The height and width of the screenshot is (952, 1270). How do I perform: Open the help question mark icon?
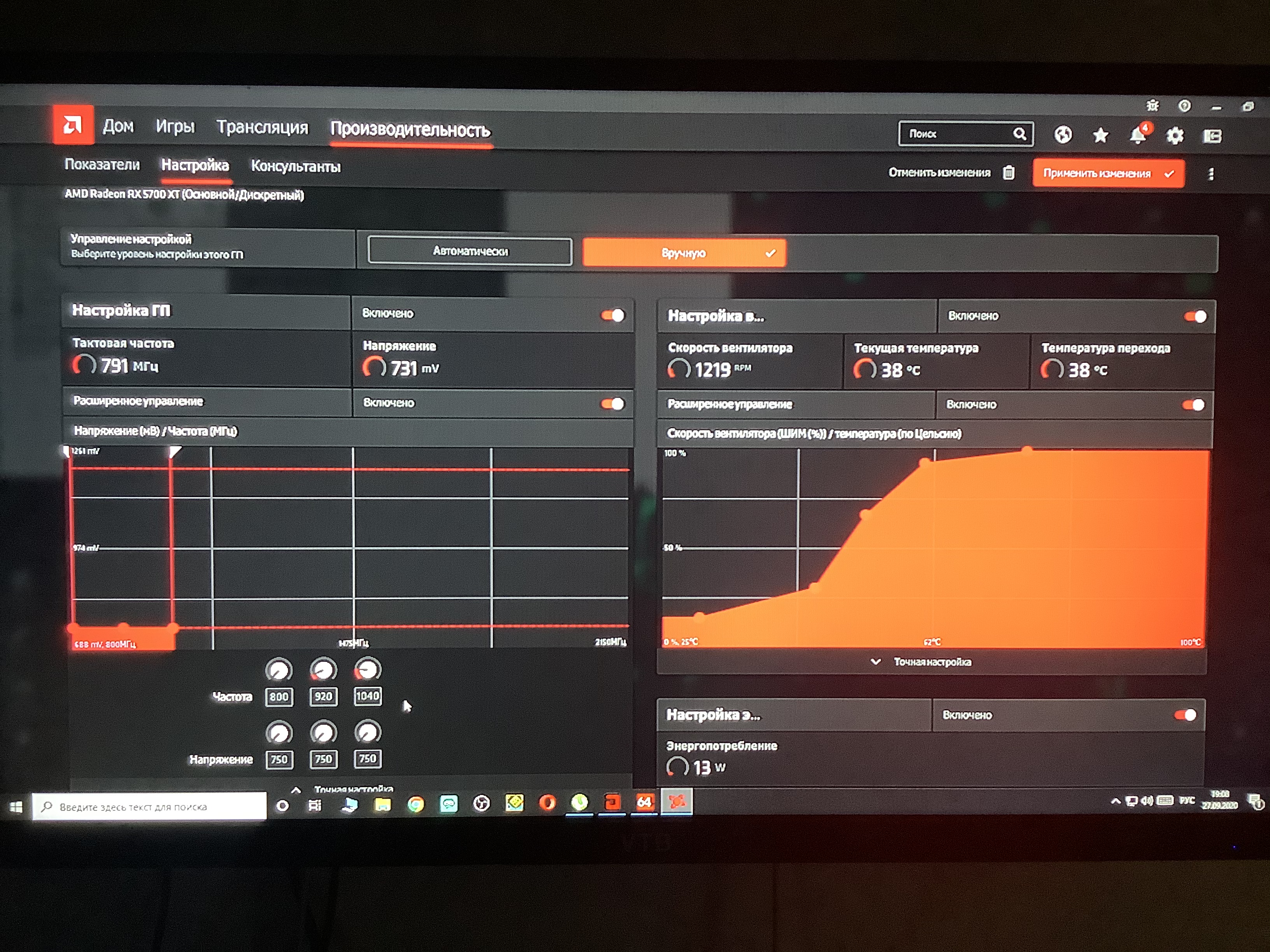tap(1184, 106)
